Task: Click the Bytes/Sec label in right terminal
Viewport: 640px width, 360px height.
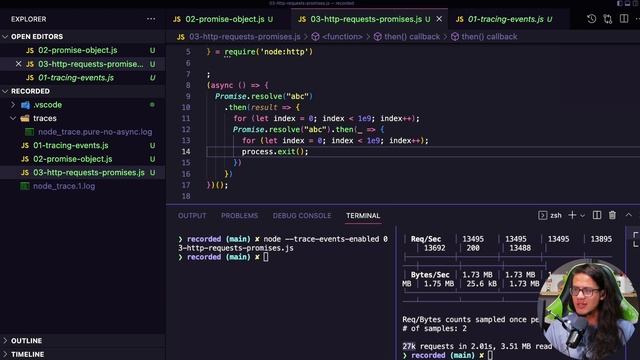Action: pyautogui.click(x=430, y=275)
